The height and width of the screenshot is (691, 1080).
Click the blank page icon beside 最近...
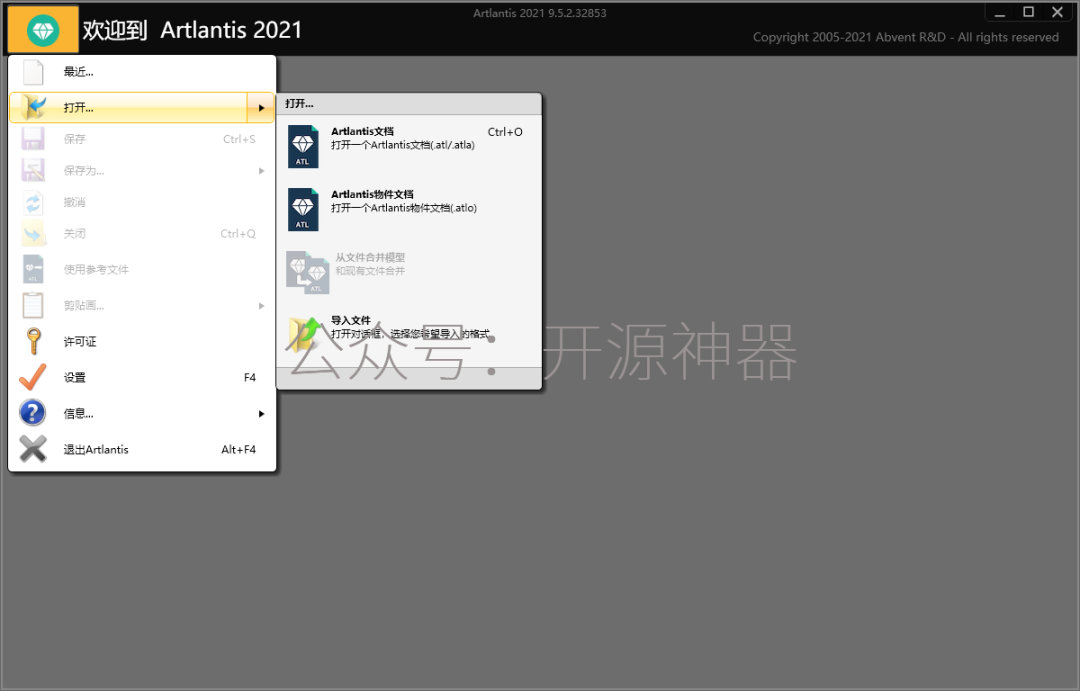click(x=33, y=72)
